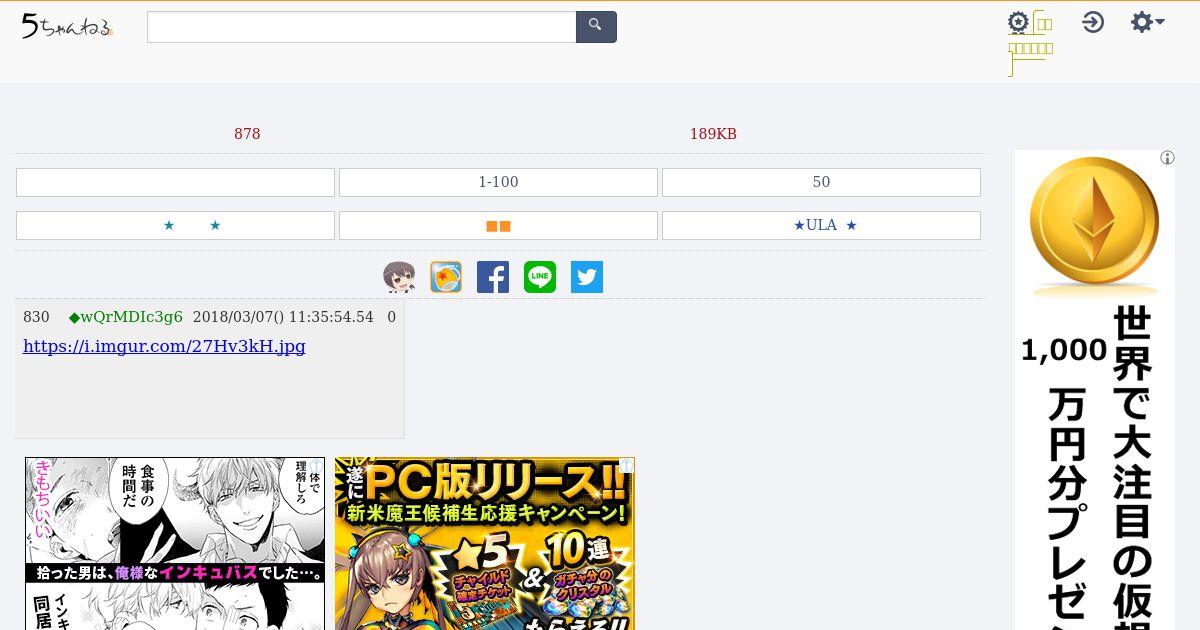Open the Ethereum coin sidebar ad
Viewport: 1200px width, 630px height.
[x=1095, y=390]
